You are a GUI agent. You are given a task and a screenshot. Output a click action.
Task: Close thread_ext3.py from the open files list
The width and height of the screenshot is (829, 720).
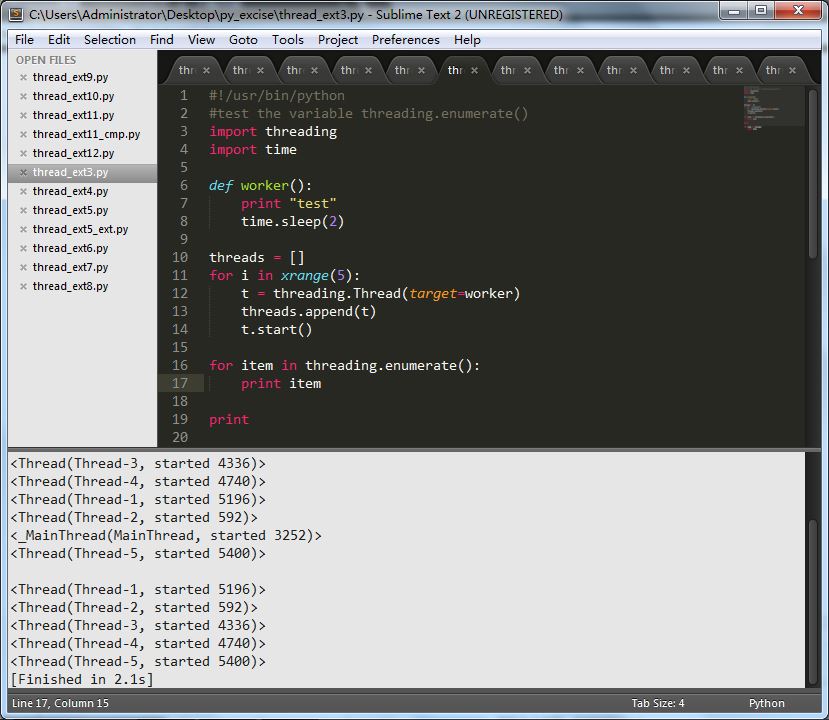[23, 173]
